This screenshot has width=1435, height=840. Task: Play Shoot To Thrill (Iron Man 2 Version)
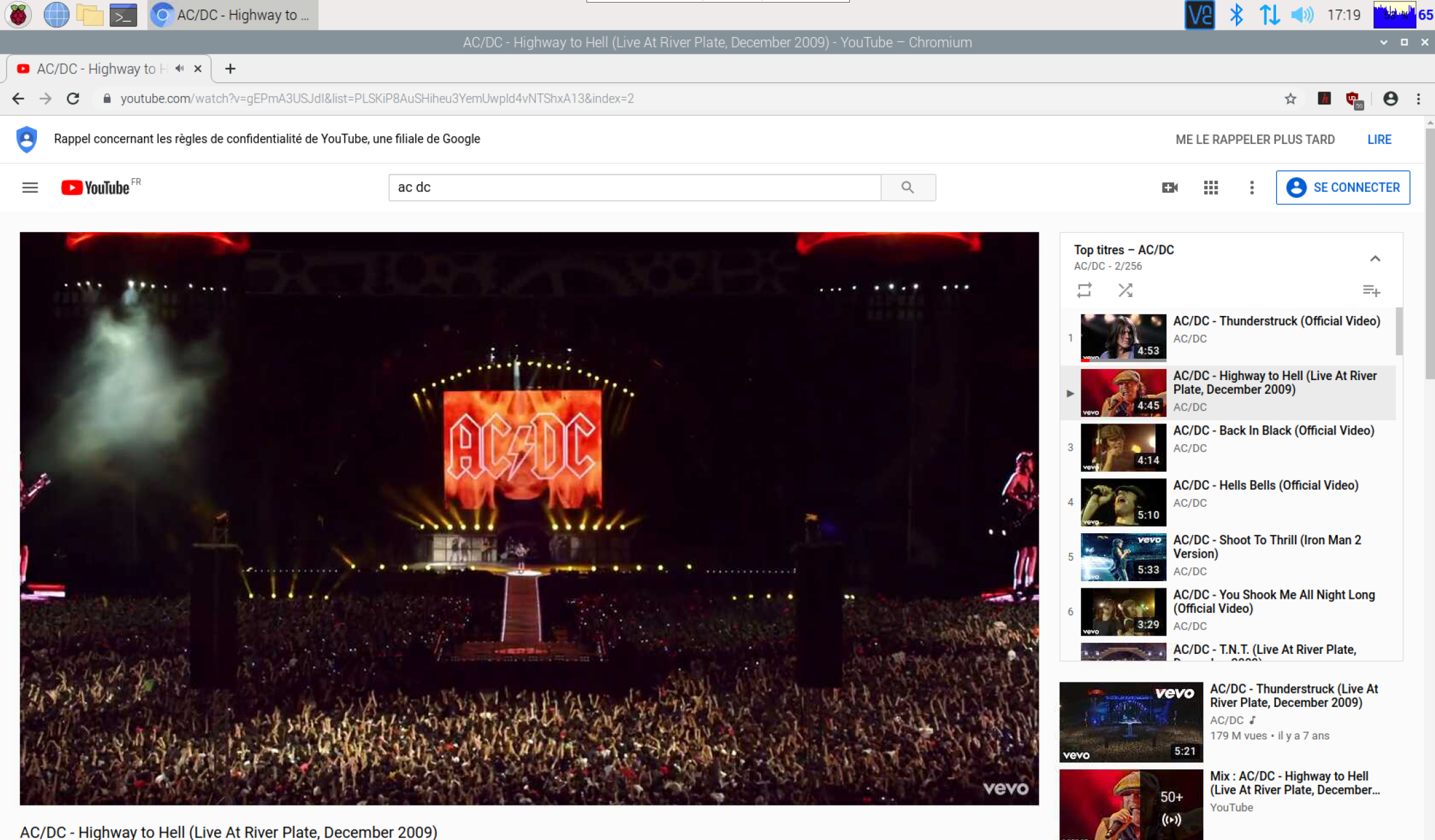coord(1267,547)
